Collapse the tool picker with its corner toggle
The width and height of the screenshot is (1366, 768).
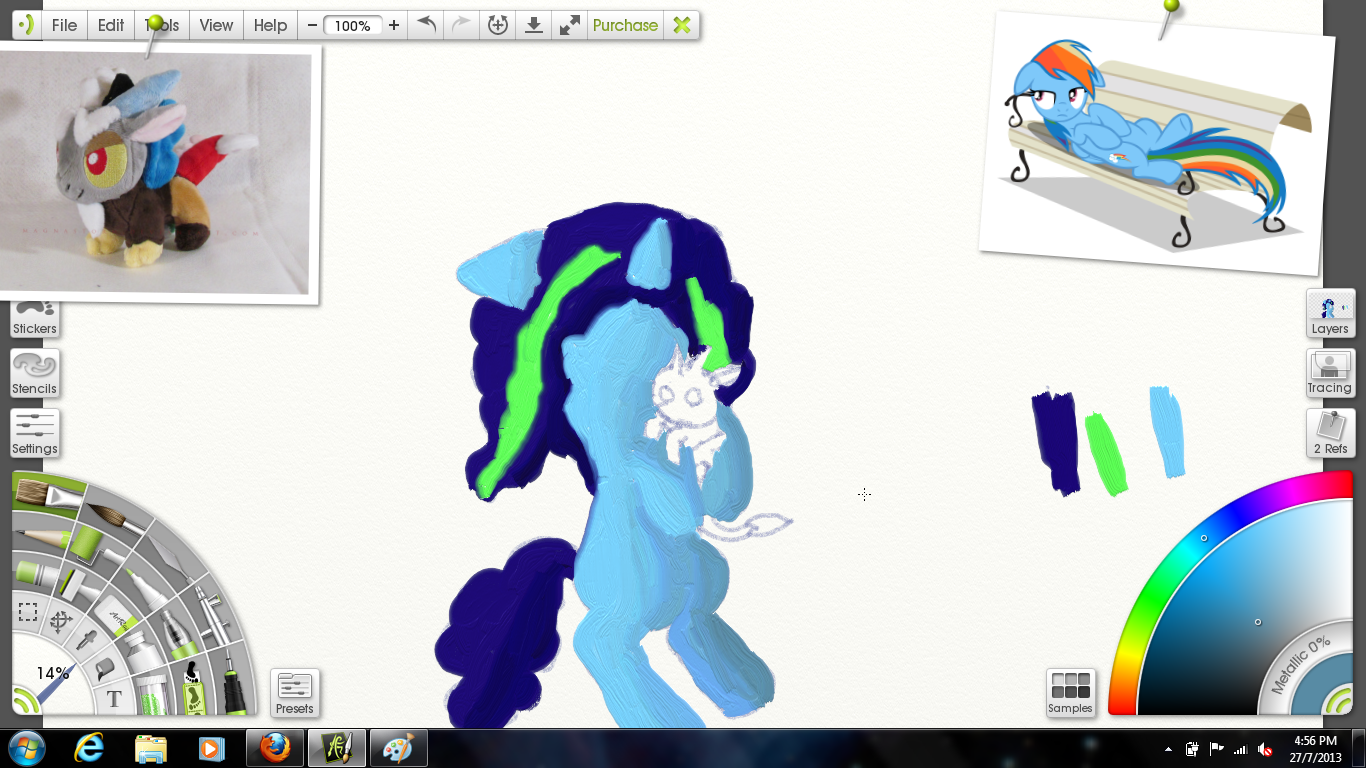[25, 700]
